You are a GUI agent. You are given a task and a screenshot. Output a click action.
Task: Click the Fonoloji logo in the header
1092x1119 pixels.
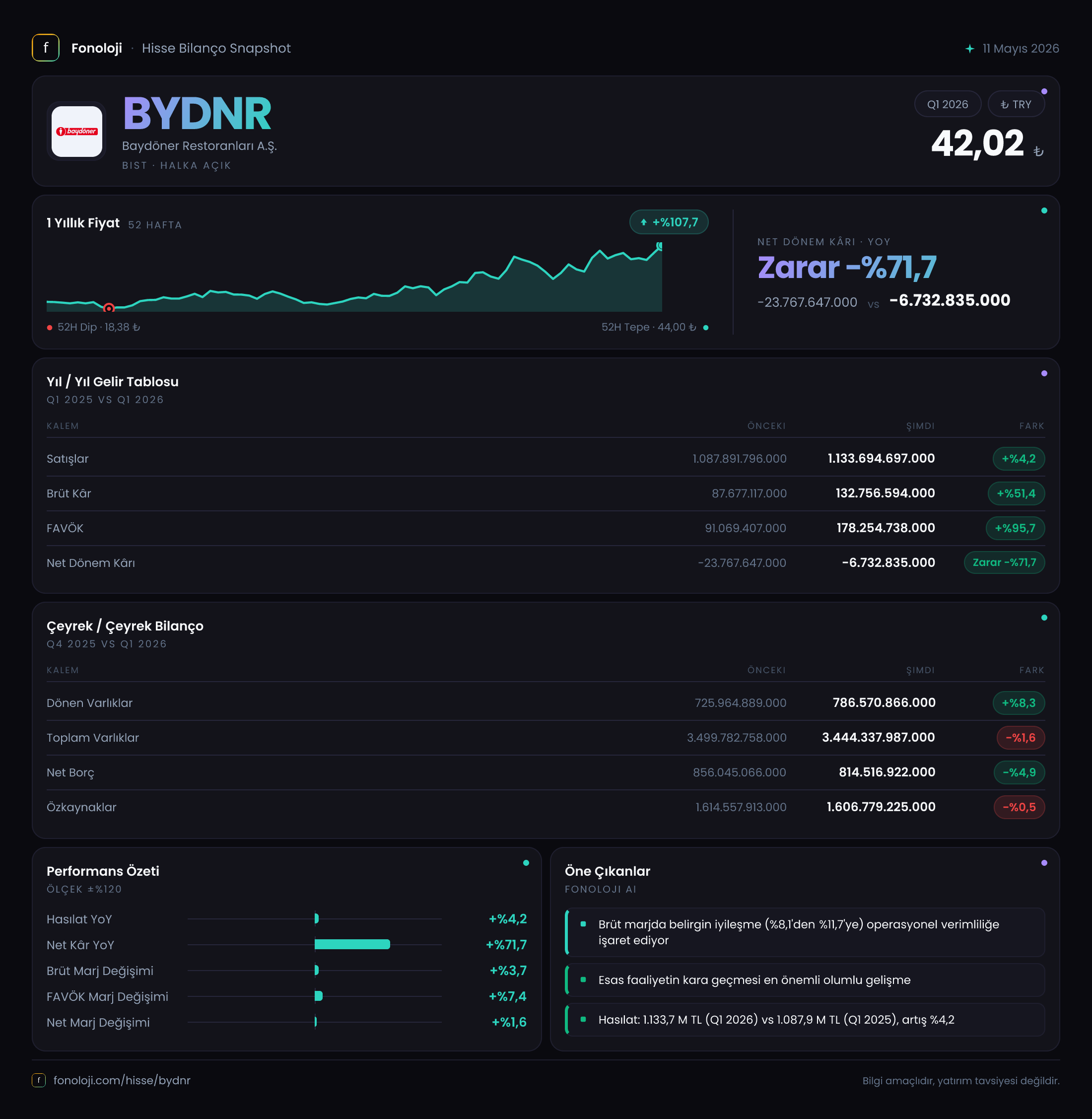click(45, 48)
